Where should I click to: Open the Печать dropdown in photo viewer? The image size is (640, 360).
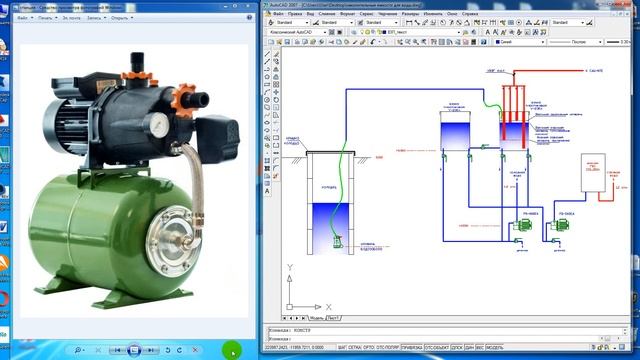point(47,18)
